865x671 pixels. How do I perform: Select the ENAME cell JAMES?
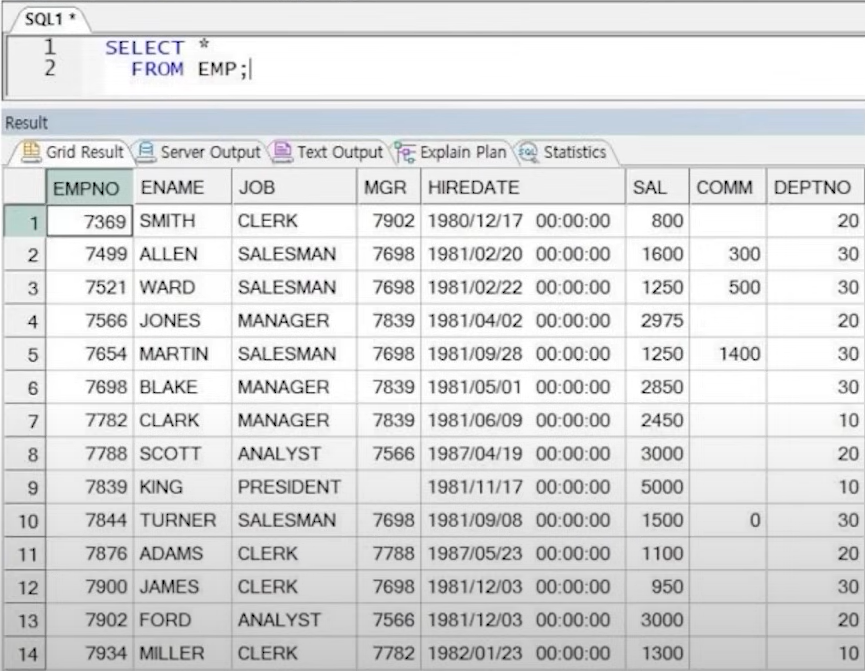pyautogui.click(x=183, y=587)
